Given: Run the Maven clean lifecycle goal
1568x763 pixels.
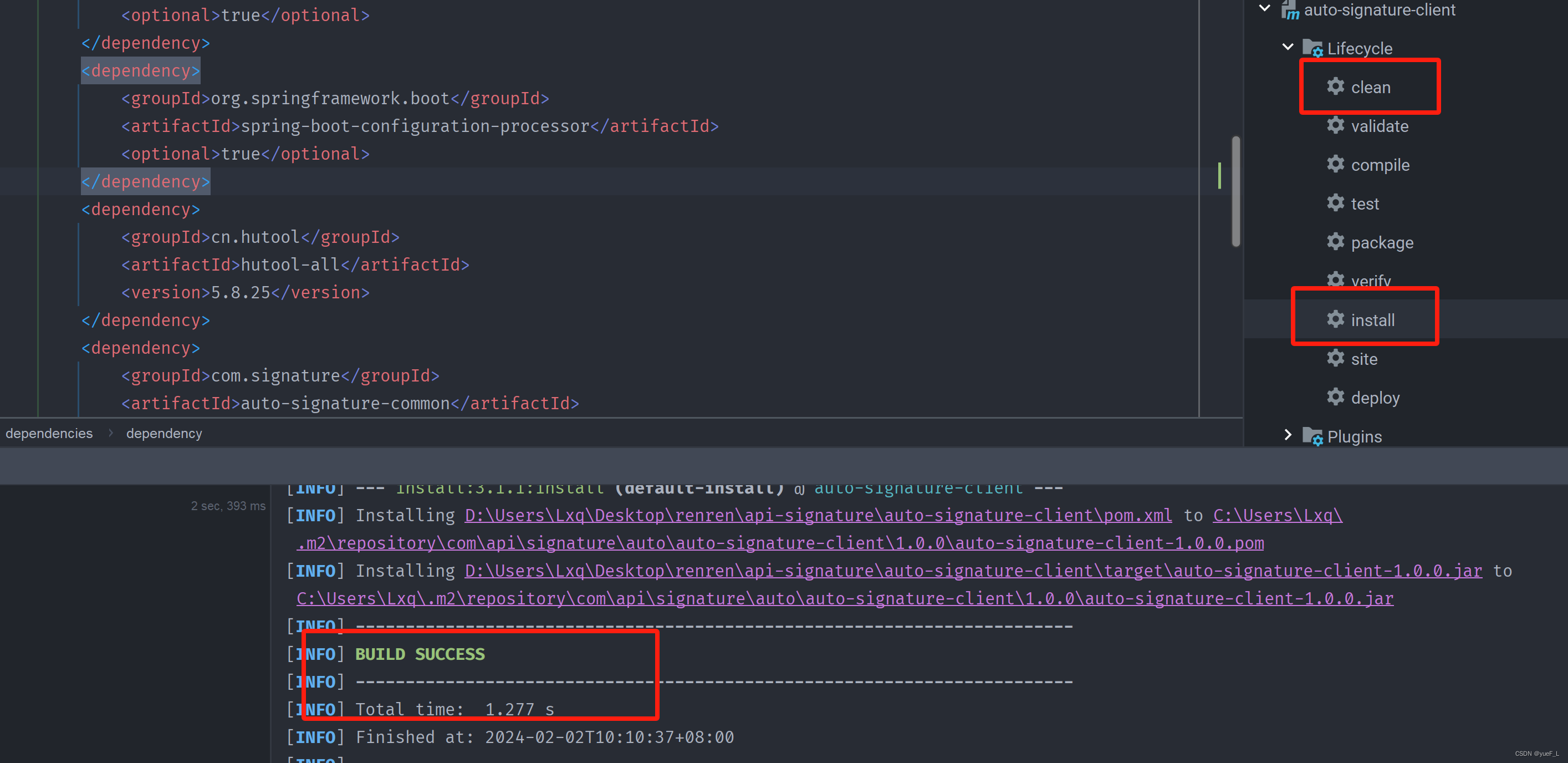Looking at the screenshot, I should point(1370,87).
